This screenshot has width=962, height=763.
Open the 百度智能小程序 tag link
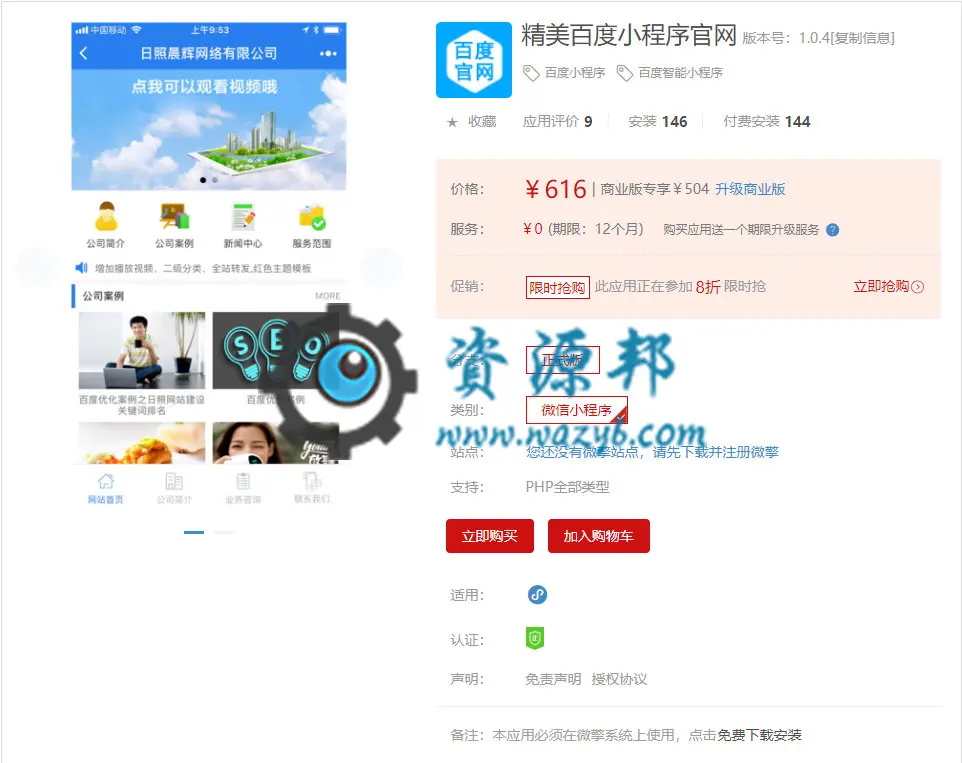[x=680, y=73]
